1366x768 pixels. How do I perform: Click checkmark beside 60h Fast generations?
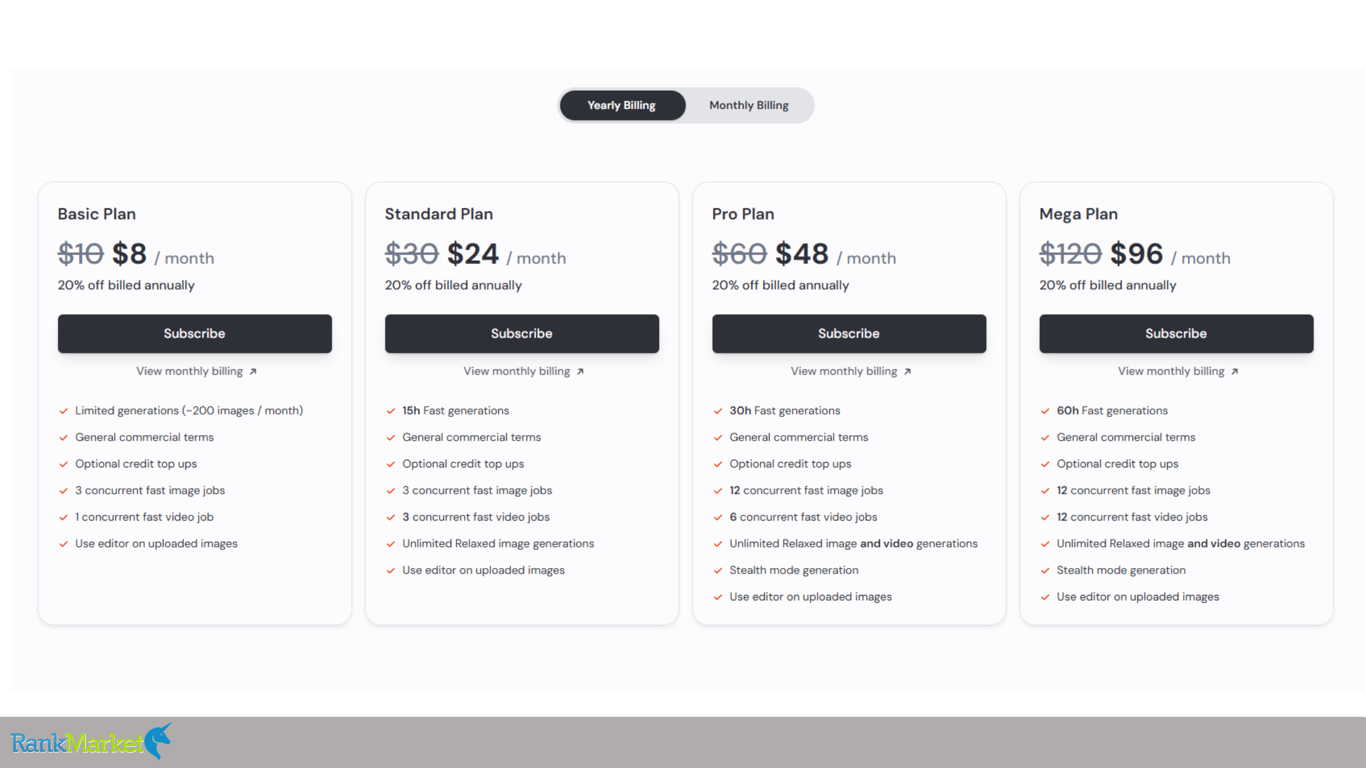click(x=1045, y=411)
